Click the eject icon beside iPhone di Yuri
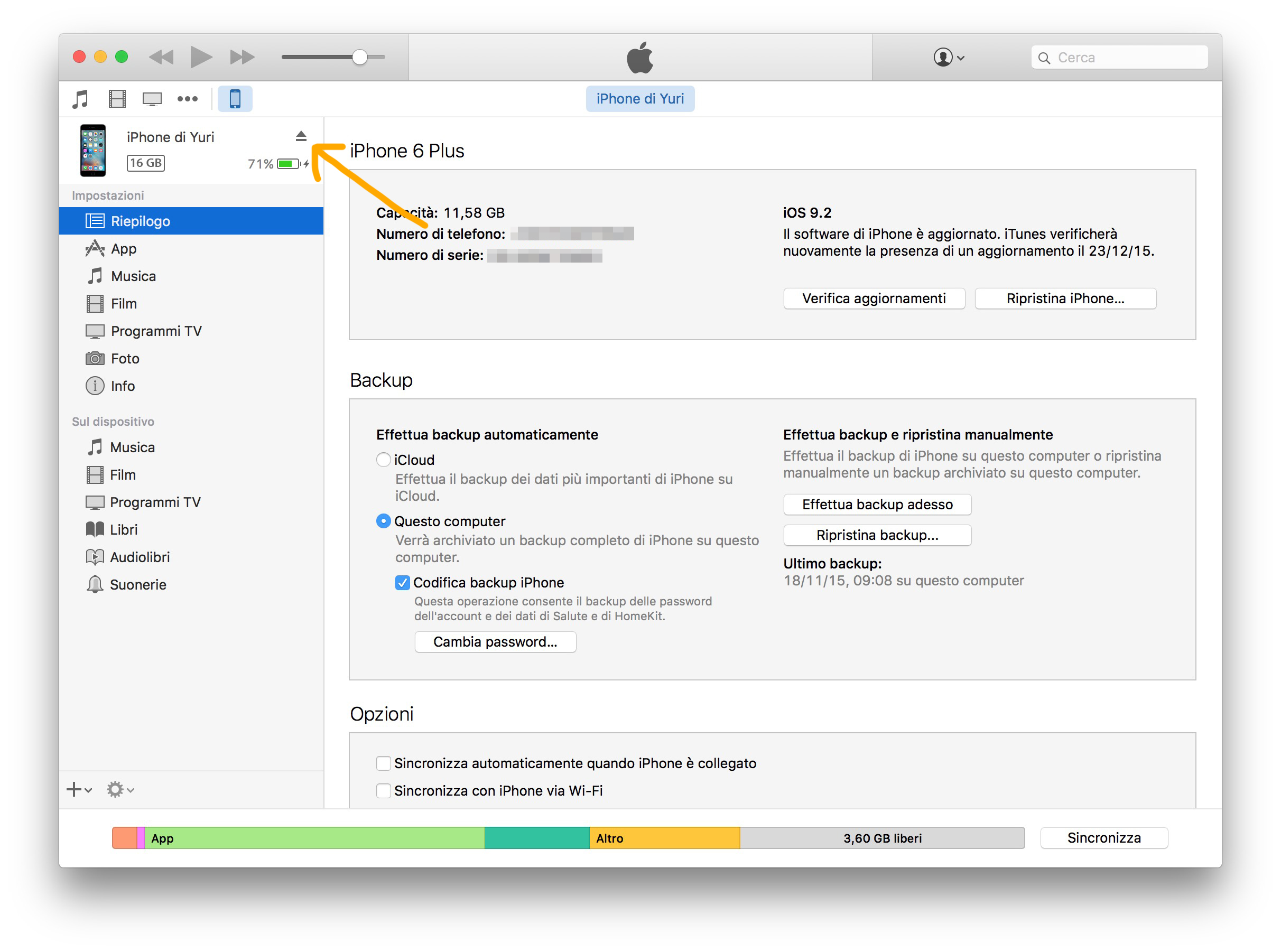Viewport: 1281px width, 952px height. click(x=301, y=136)
